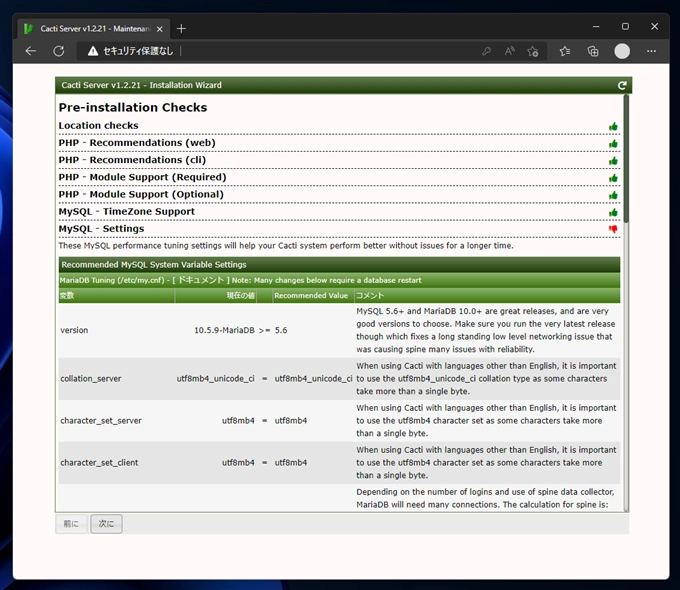This screenshot has height=590, width=680.
Task: Minimize the browser window
Action: [x=596, y=26]
